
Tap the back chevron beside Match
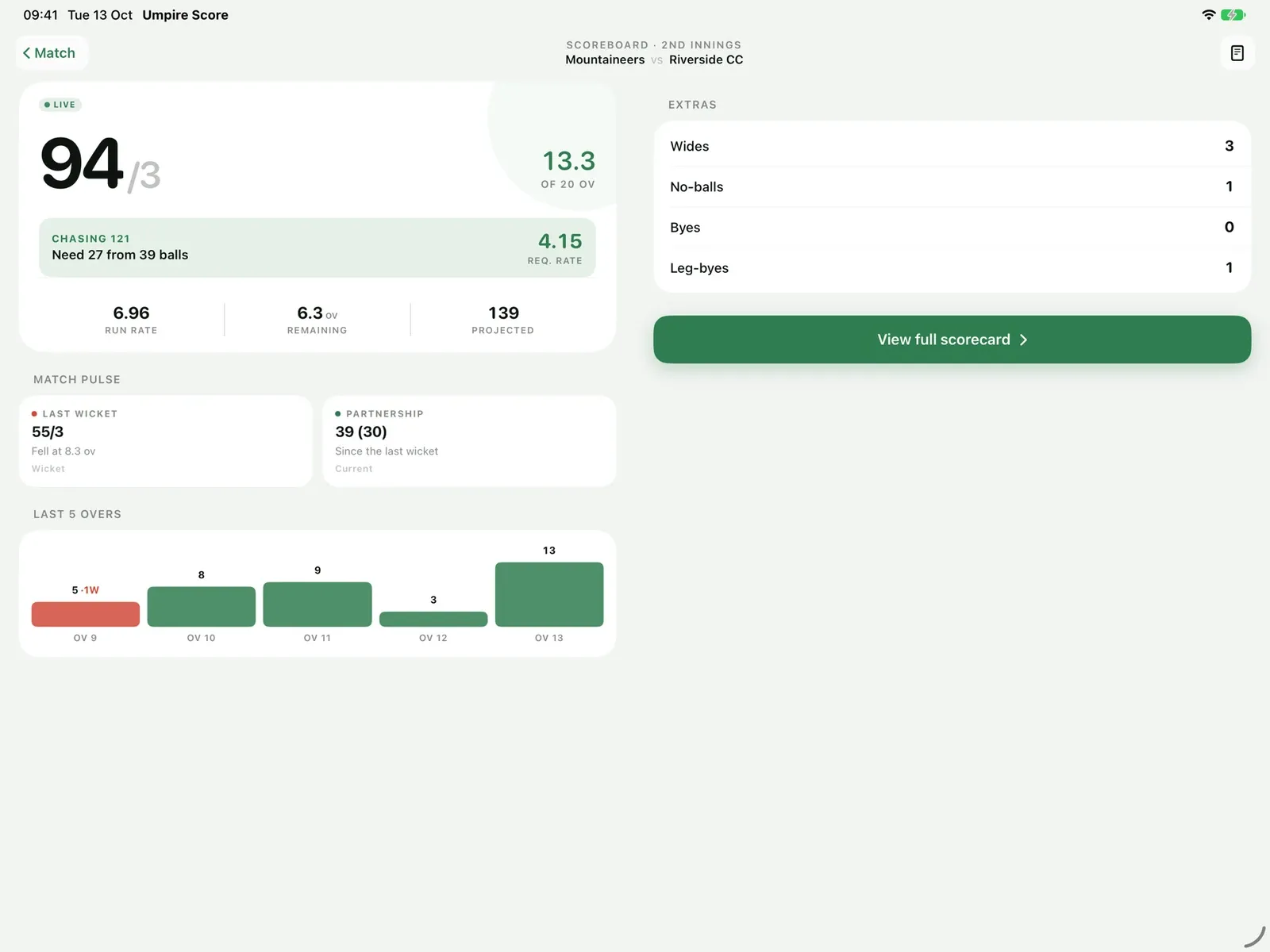[26, 53]
